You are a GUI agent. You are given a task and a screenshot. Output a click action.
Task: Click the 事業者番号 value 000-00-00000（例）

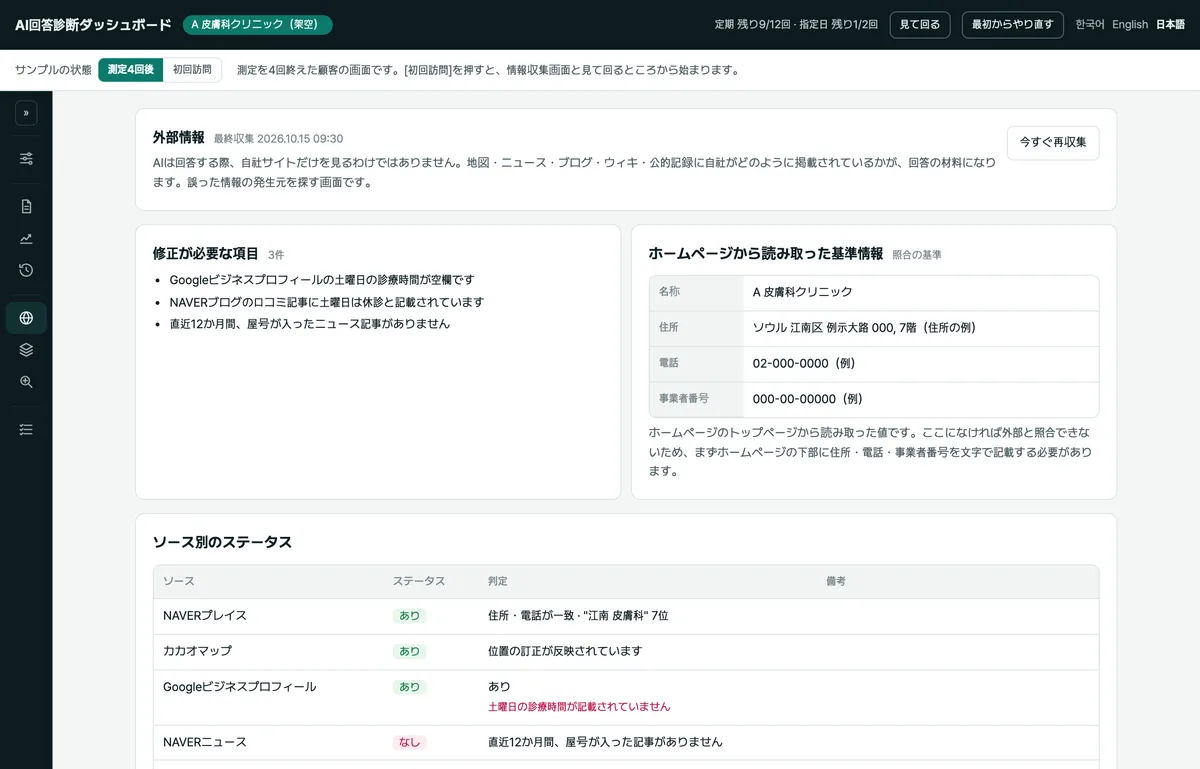tap(808, 398)
